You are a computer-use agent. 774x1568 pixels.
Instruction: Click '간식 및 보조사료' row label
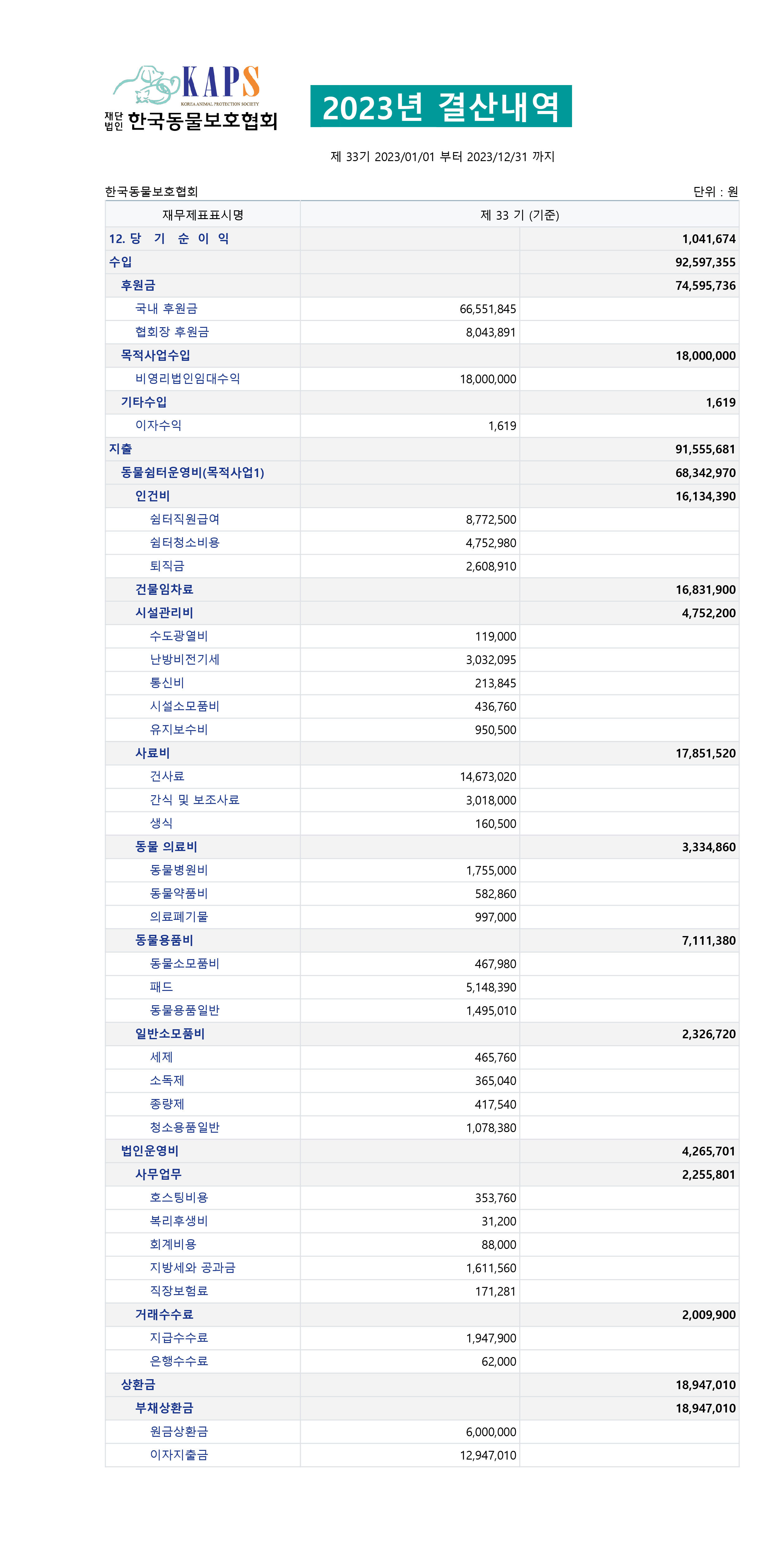click(x=194, y=800)
